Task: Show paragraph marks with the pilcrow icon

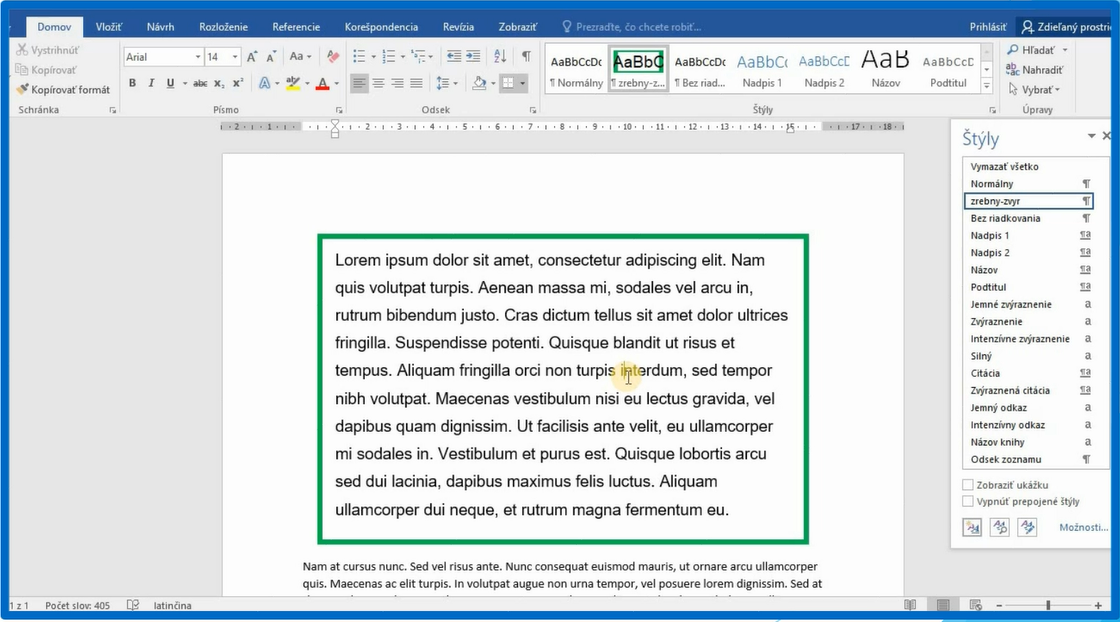Action: click(526, 57)
